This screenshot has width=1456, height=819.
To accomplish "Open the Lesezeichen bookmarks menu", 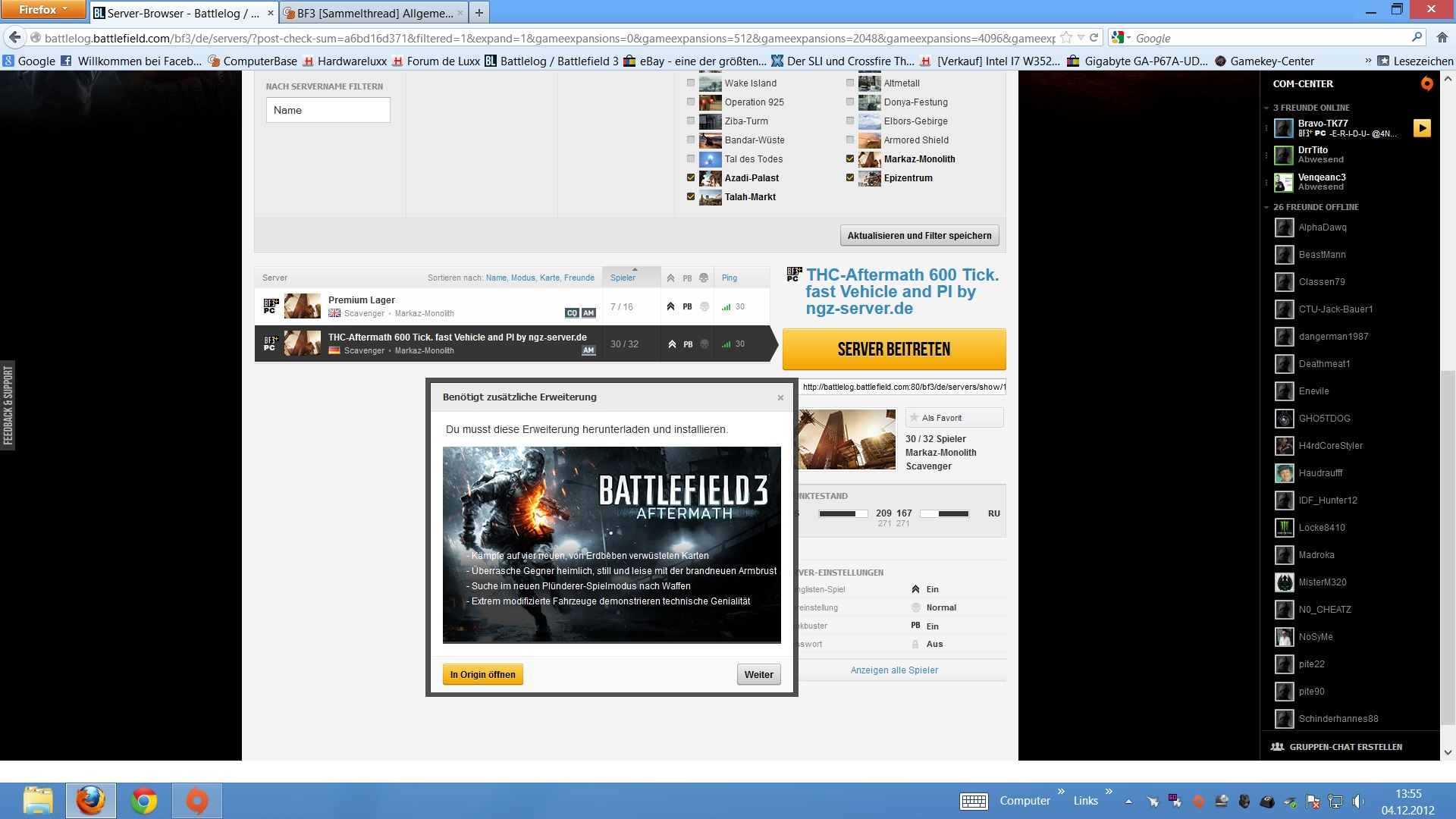I will click(1415, 61).
